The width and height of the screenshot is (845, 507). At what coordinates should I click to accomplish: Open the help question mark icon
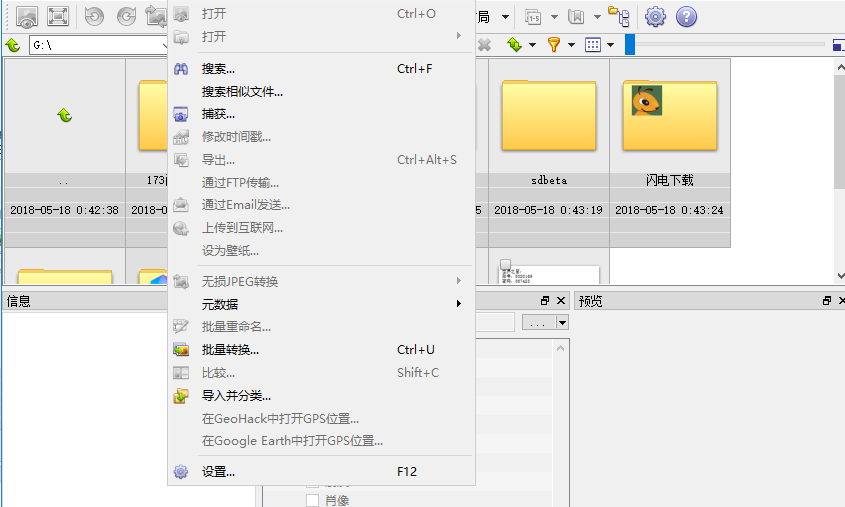tap(686, 17)
